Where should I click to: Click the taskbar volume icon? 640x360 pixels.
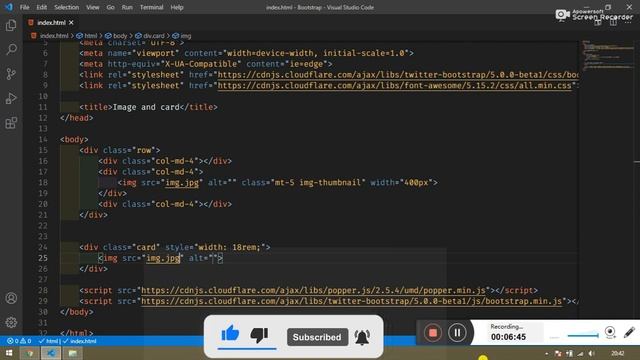point(591,353)
